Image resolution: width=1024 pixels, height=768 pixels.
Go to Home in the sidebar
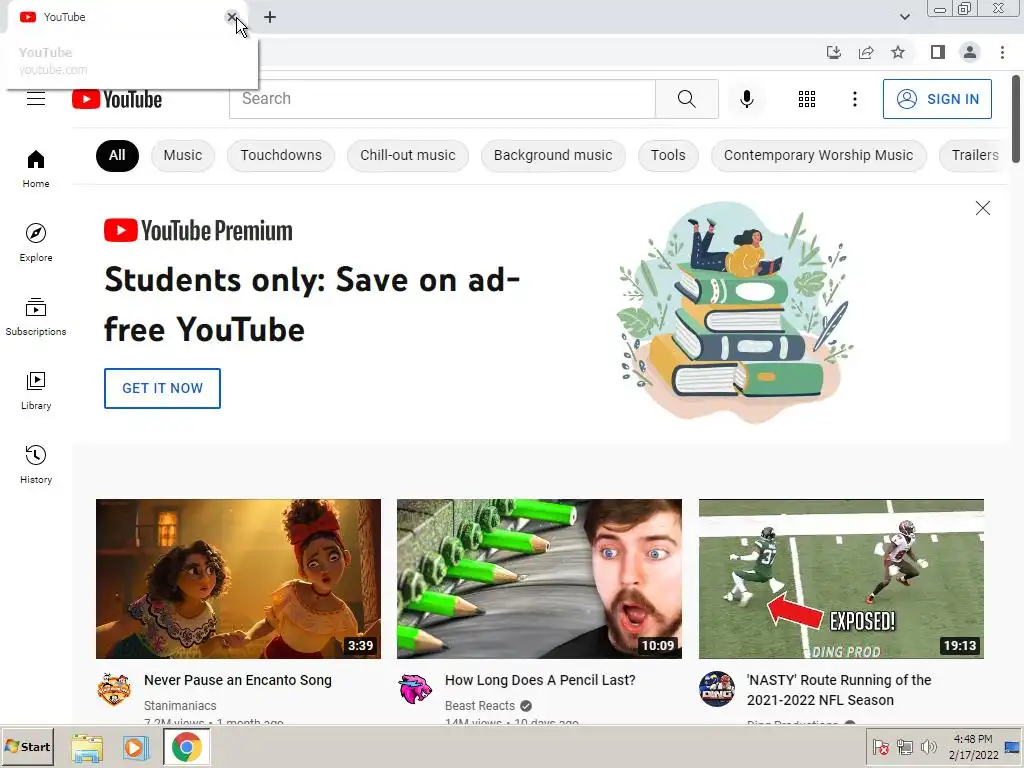click(36, 168)
